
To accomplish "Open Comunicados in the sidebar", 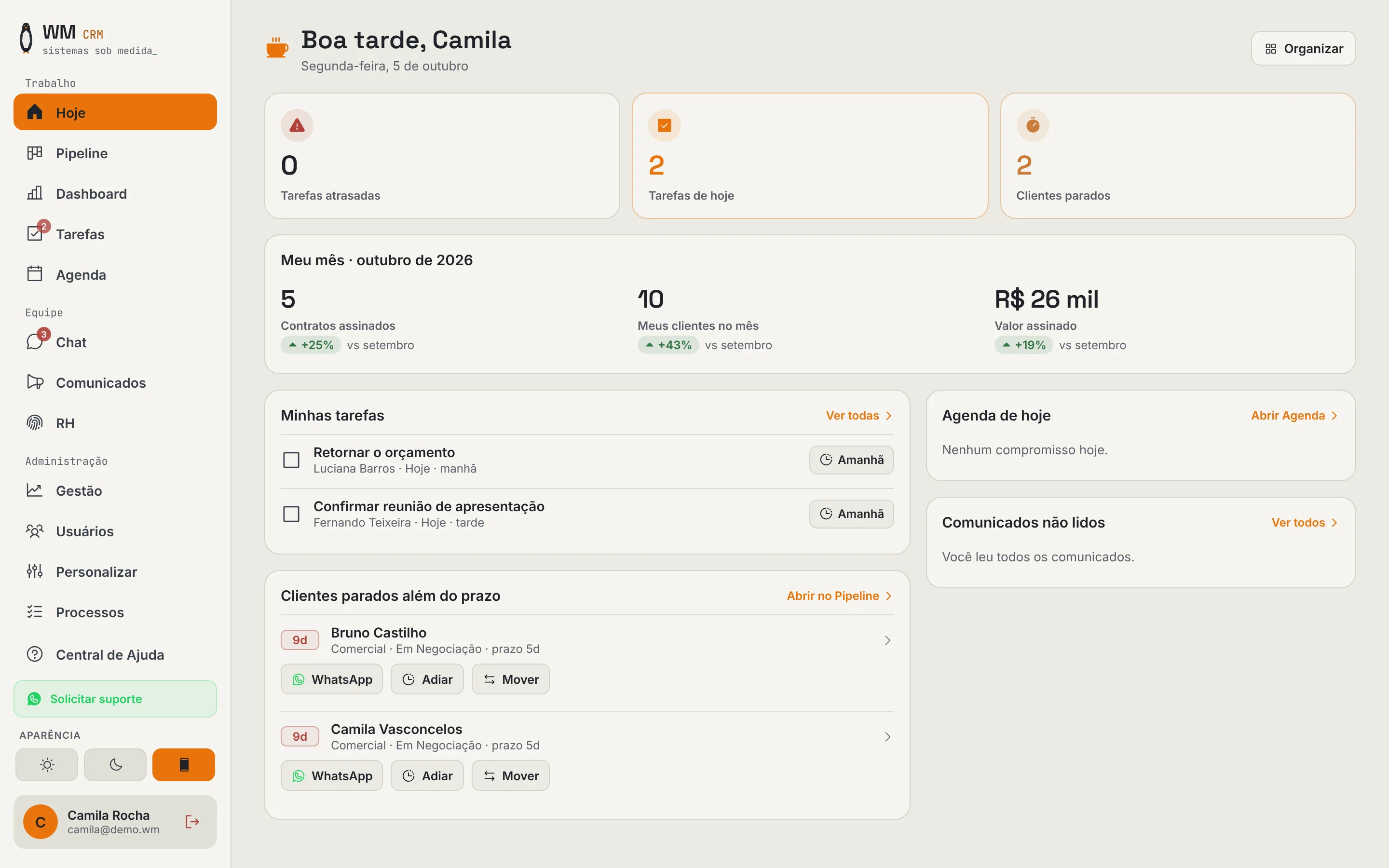I will tap(115, 382).
